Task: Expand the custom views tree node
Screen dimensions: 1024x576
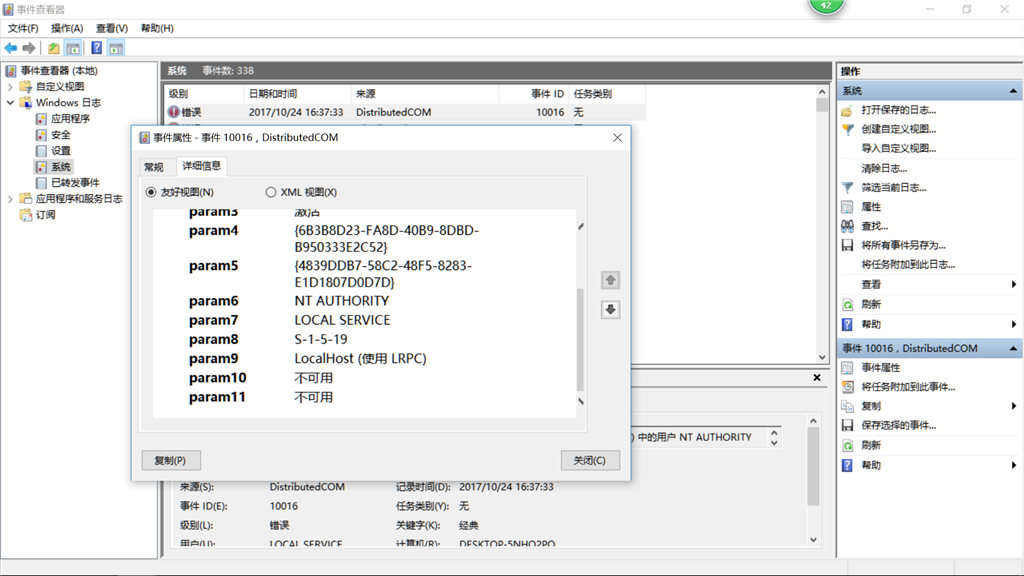Action: pos(8,89)
